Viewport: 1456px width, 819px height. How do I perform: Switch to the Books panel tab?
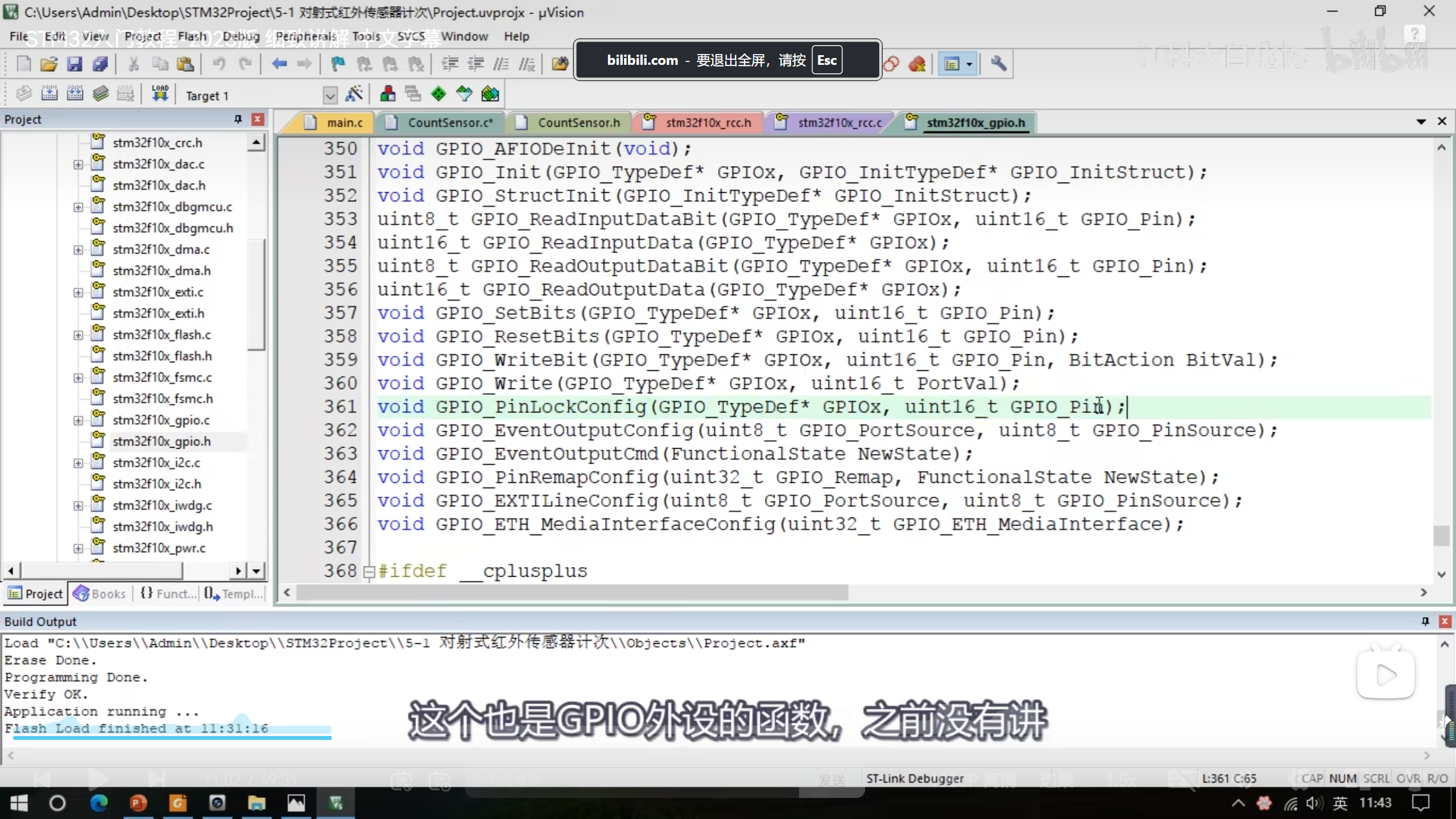(100, 594)
